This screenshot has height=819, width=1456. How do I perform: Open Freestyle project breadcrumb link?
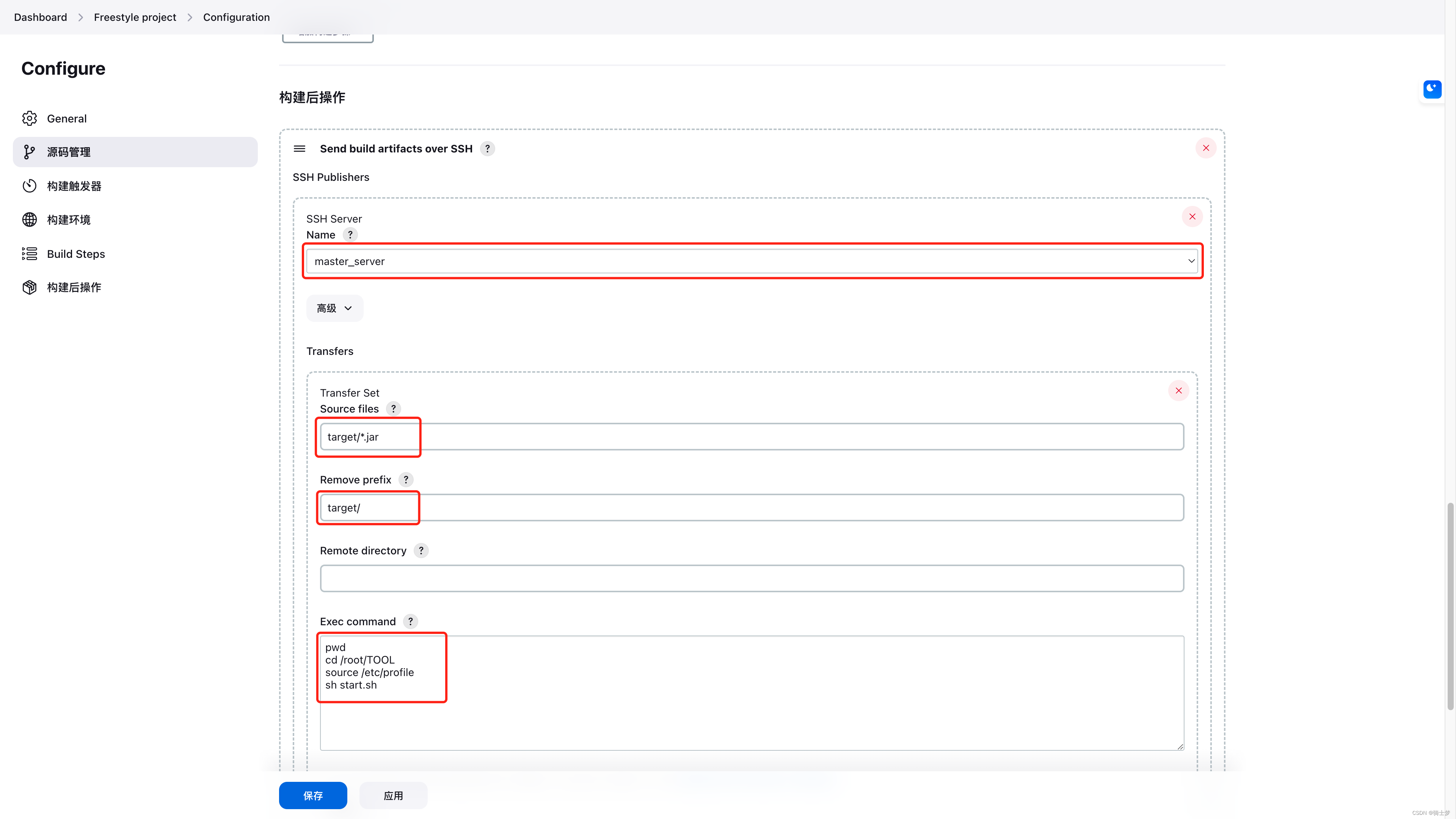(135, 17)
